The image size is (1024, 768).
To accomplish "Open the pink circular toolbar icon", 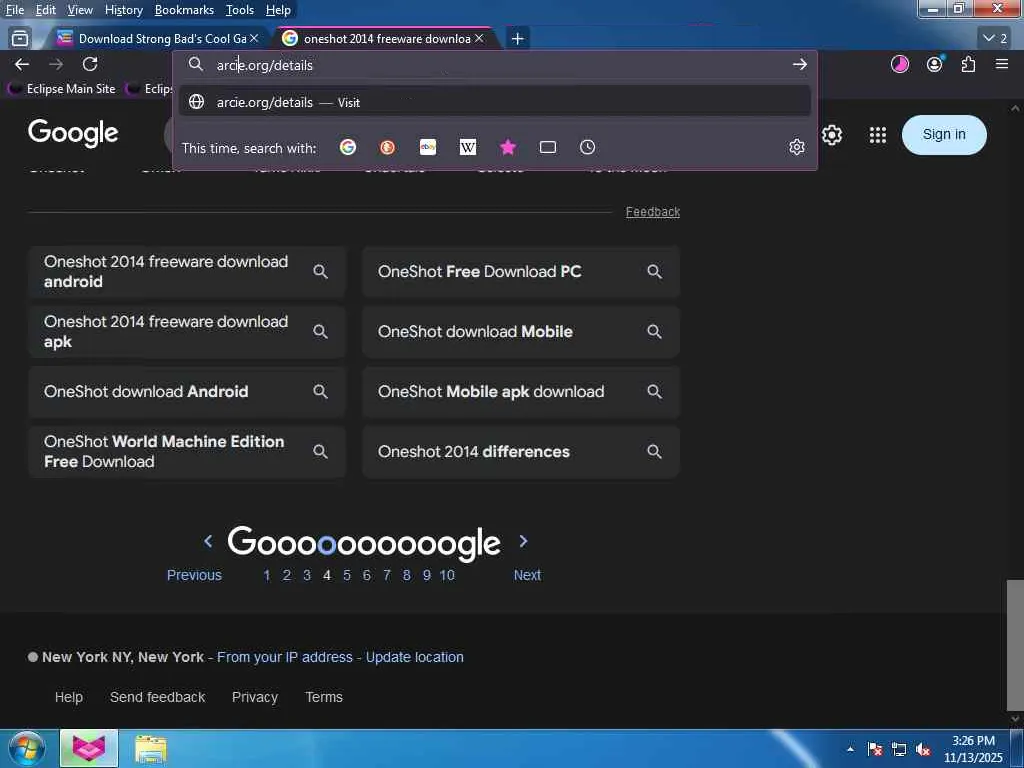I will click(900, 64).
